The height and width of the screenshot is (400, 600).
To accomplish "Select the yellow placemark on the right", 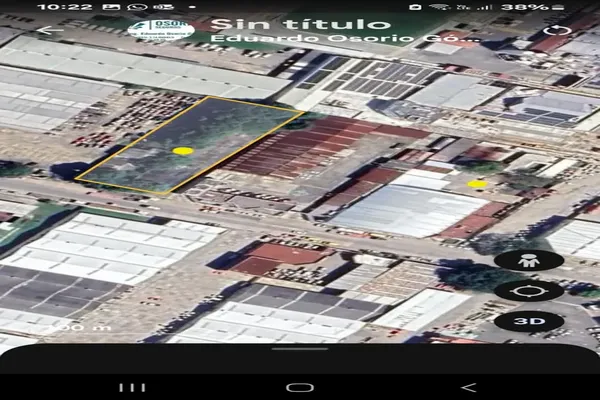I will pyautogui.click(x=478, y=184).
